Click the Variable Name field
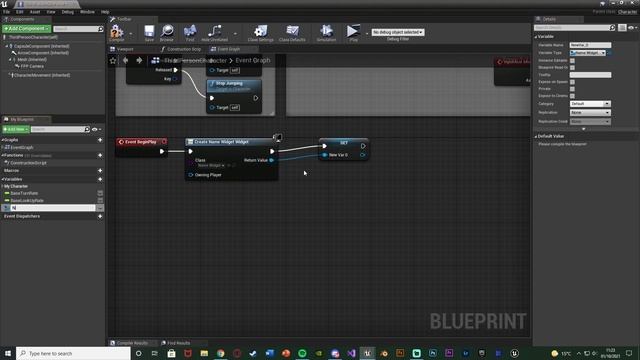The height and width of the screenshot is (360, 640). coord(590,45)
